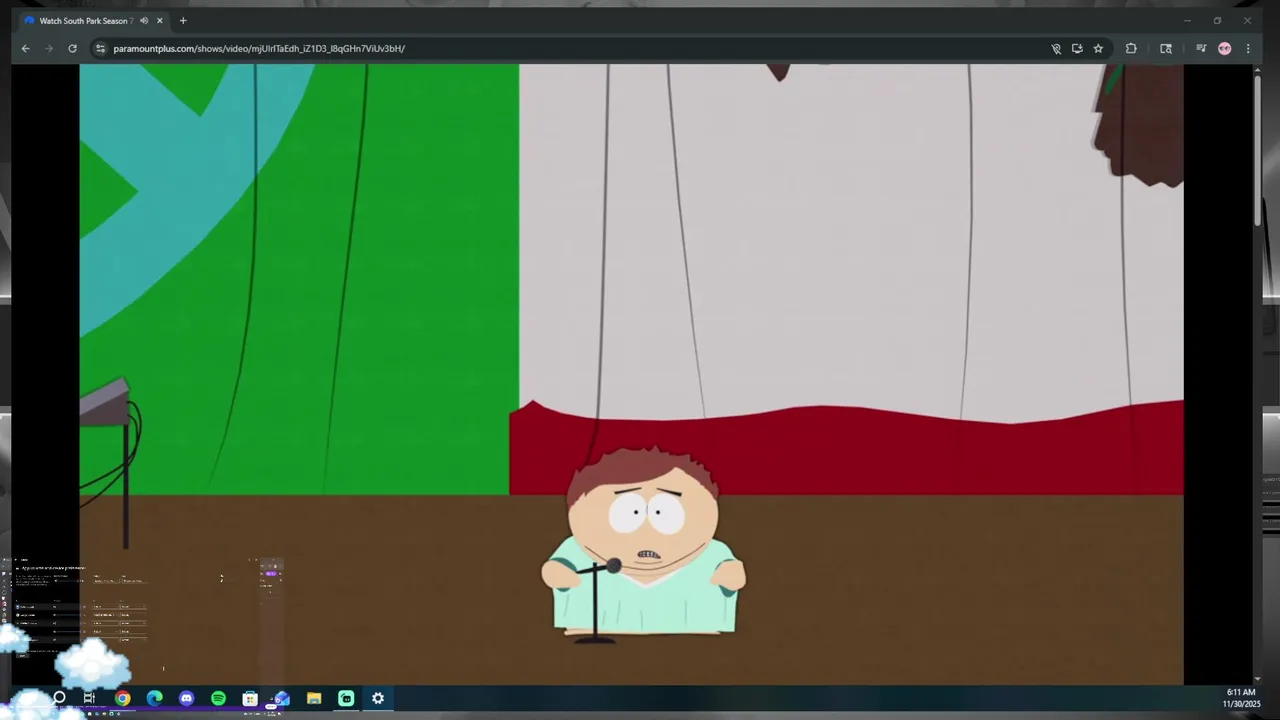Close the Watch South Park tab

tap(159, 20)
